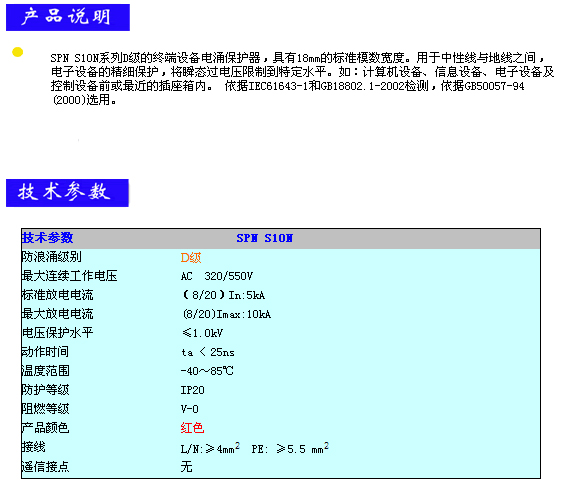Click the 产品说明 blue header banner
Screen dimensions: 561x481
pyautogui.click(x=68, y=18)
